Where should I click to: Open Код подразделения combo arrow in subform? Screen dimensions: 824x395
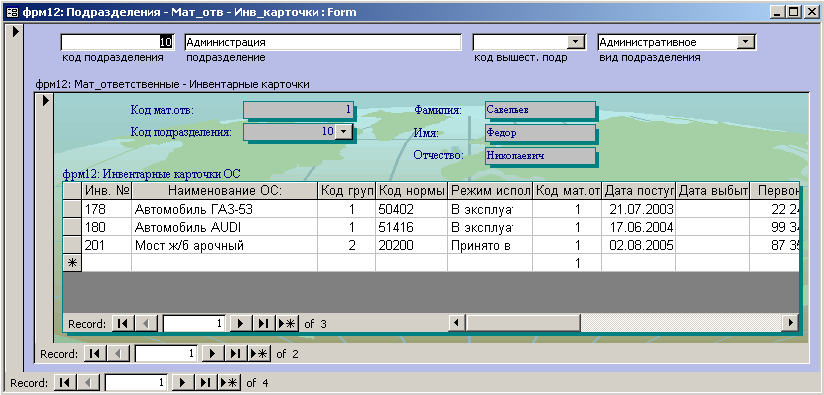[343, 131]
